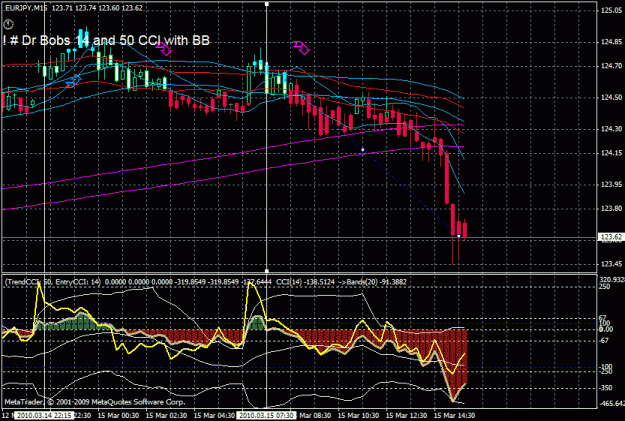Viewport: 625px width, 421px height.
Task: Click the "(TrendCCI: 50, EntryCCI: 14)" indicator label
Action: click(x=53, y=282)
